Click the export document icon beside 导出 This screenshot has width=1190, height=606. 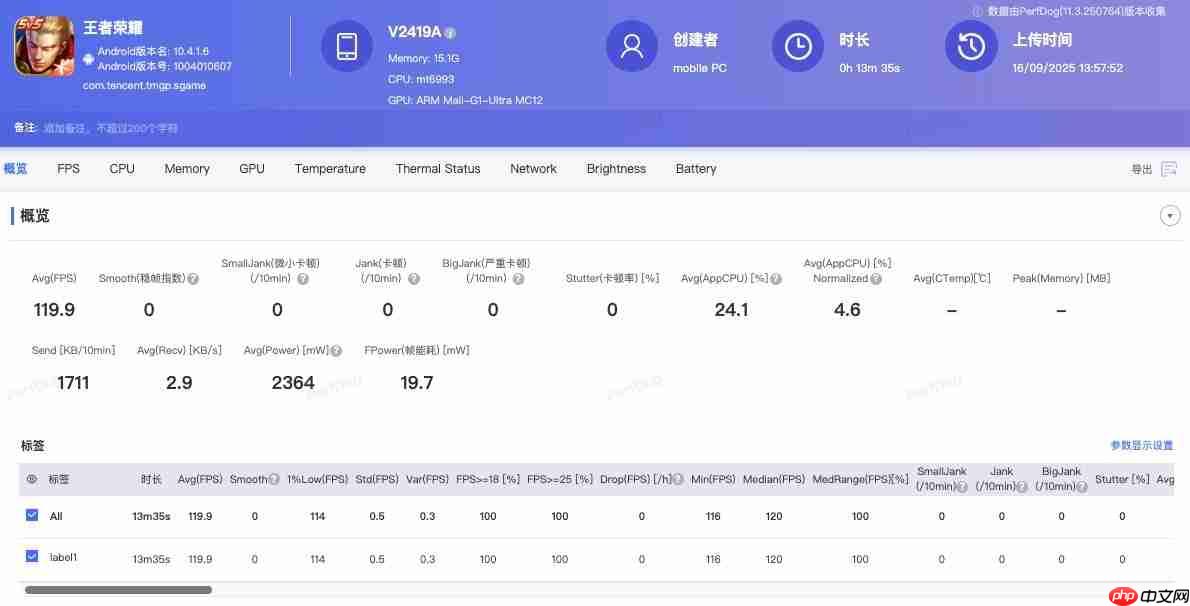[1168, 169]
